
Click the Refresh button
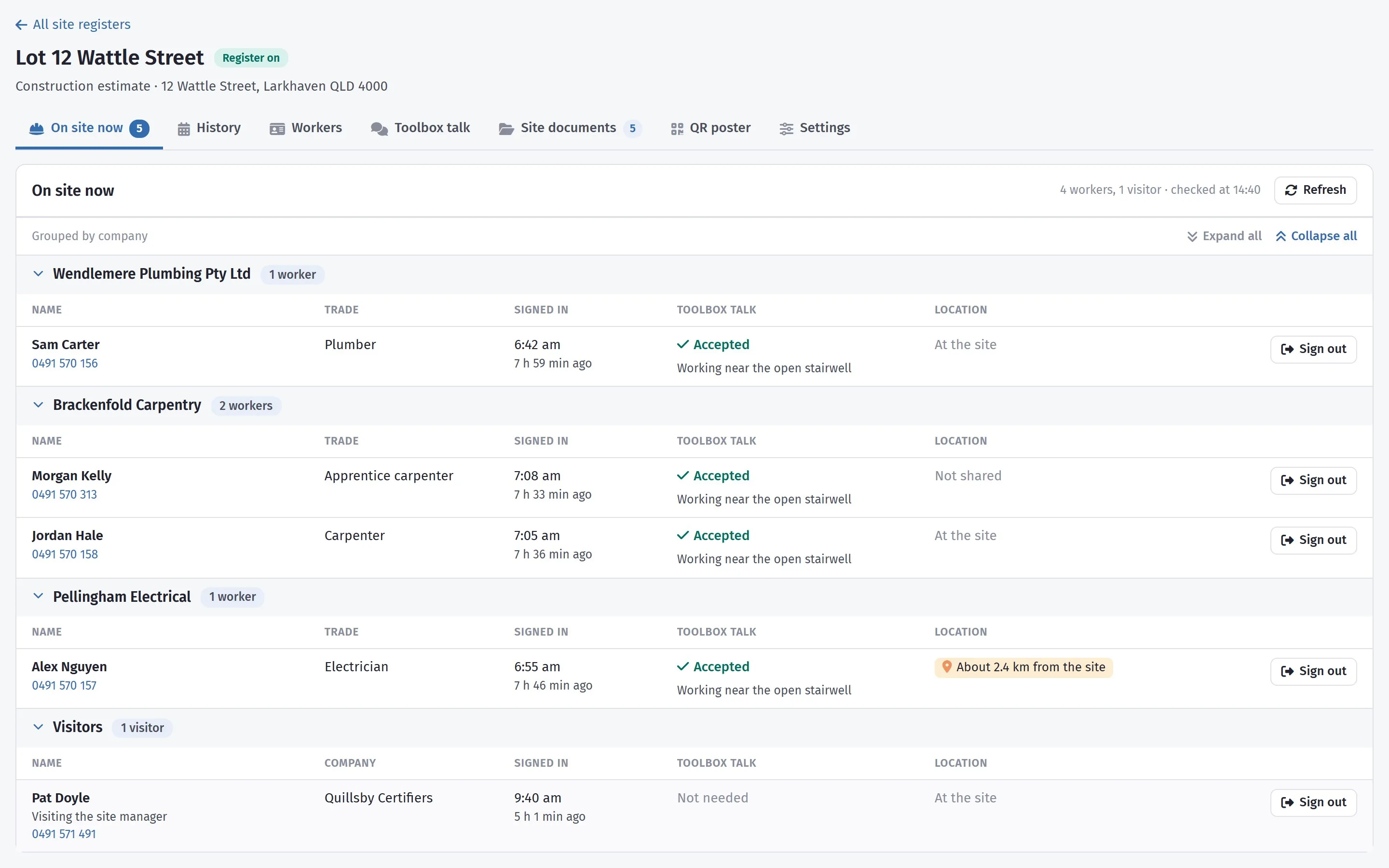tap(1315, 190)
